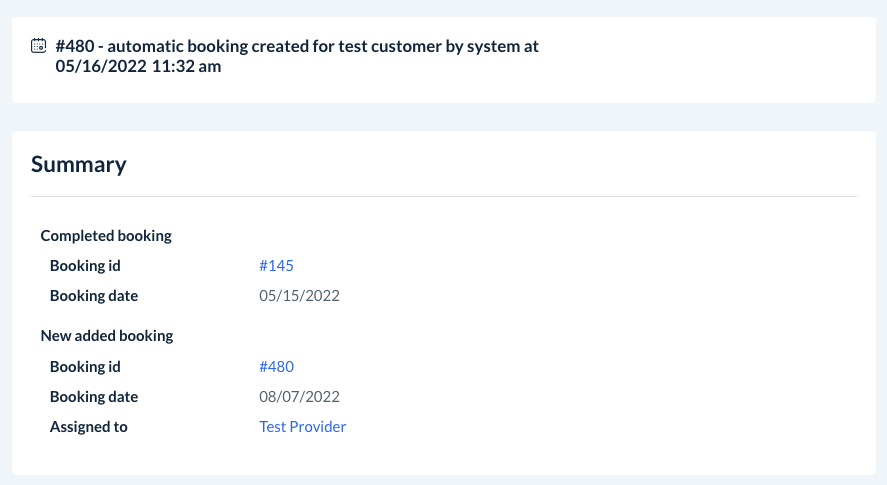Click the 08/07/2022 booking date value
This screenshot has width=887, height=485.
(x=300, y=397)
